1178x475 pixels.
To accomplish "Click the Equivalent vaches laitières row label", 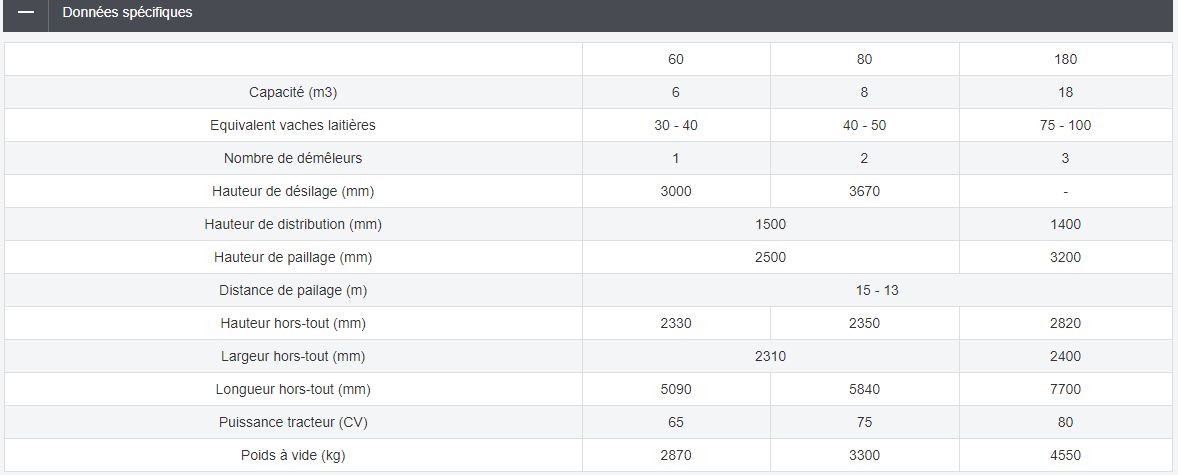I will pos(293,125).
